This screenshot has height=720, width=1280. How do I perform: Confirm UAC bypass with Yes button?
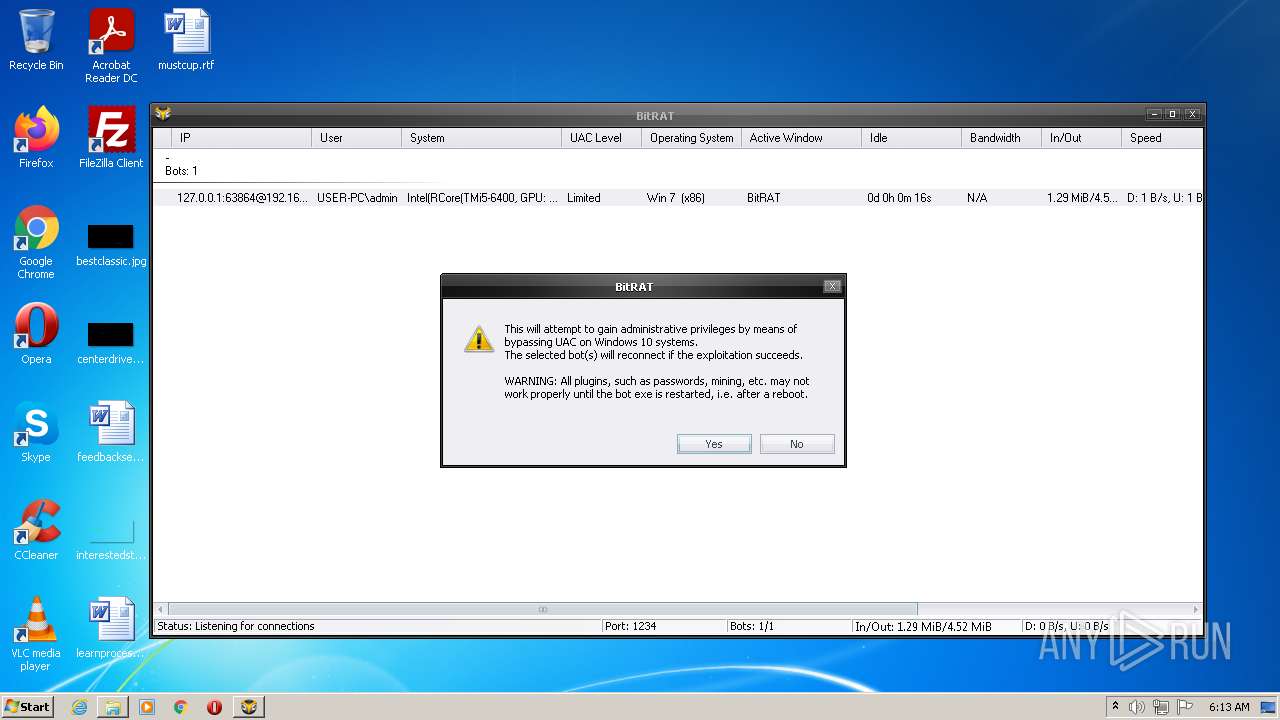point(714,444)
